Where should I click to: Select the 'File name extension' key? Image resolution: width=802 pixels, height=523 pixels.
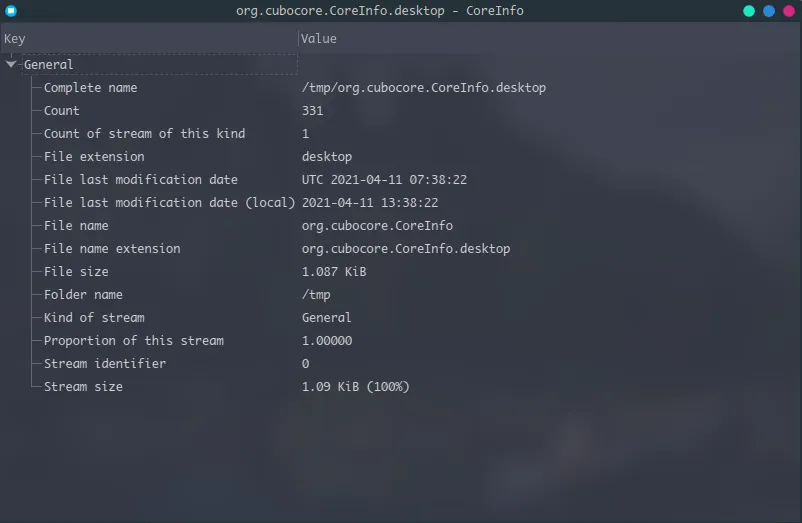[112, 248]
